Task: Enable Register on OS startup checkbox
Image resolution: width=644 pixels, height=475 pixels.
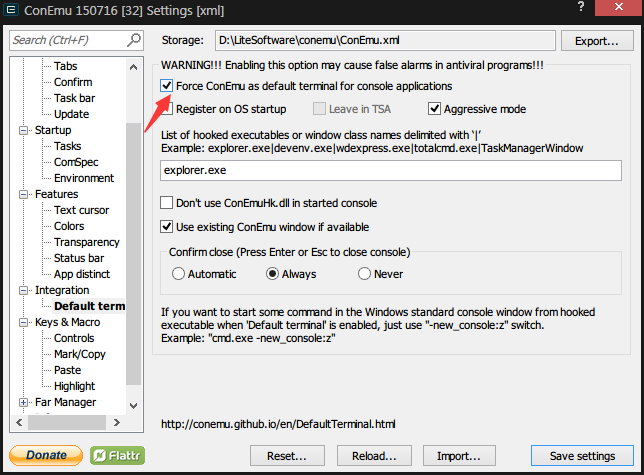Action: click(166, 109)
